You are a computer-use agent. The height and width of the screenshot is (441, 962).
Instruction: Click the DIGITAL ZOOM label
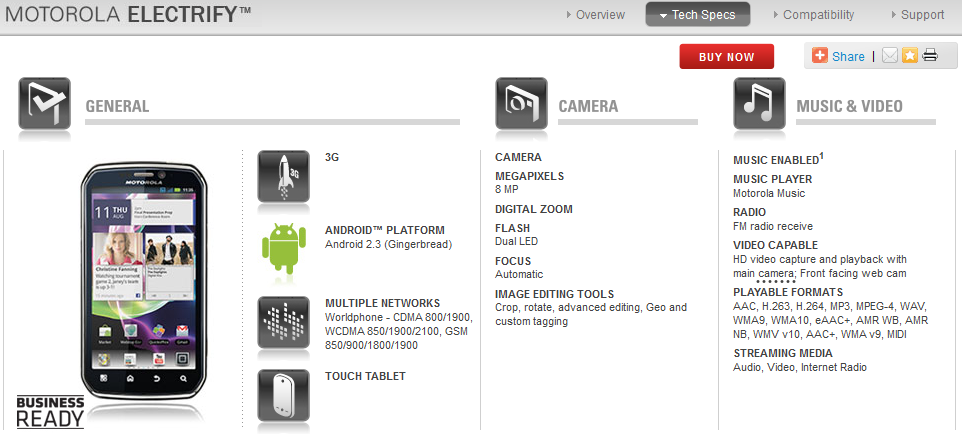[x=534, y=209]
